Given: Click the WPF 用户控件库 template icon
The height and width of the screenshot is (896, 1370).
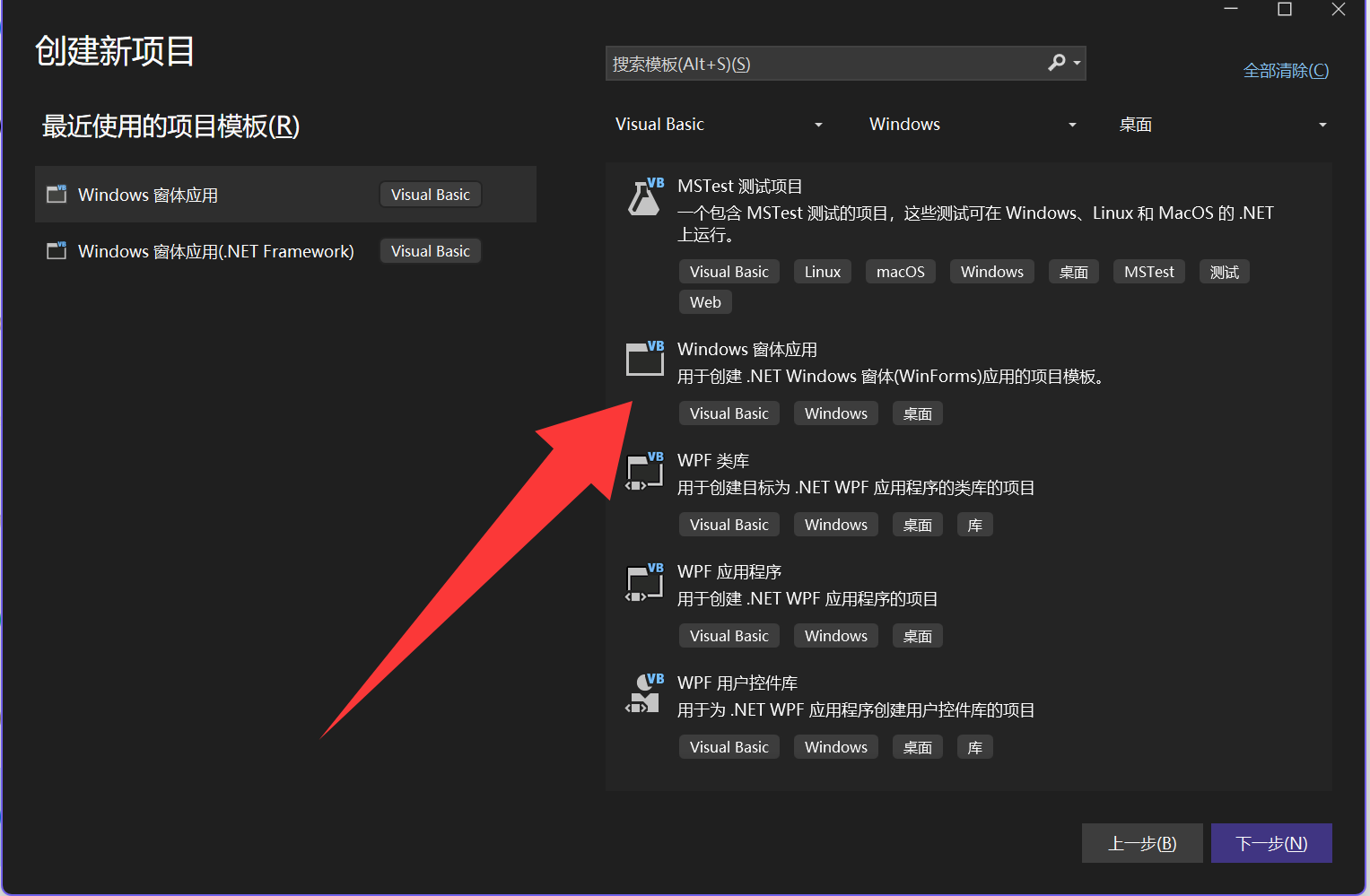Looking at the screenshot, I should coord(645,693).
